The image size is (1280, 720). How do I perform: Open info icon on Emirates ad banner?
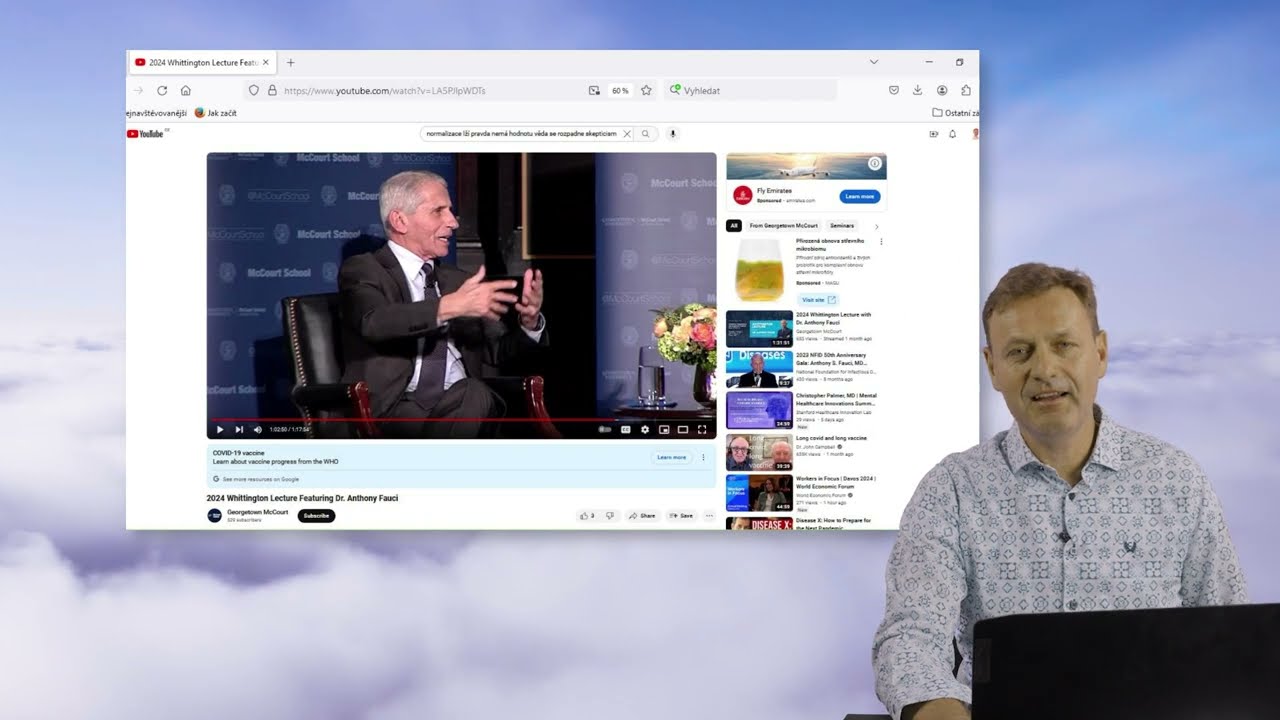875,163
